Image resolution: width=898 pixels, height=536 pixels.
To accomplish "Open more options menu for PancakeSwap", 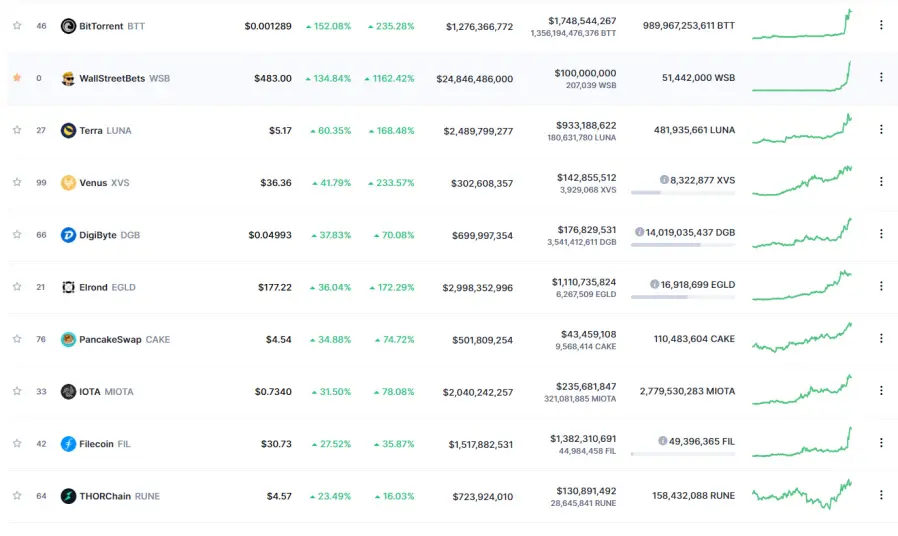I will [x=881, y=338].
